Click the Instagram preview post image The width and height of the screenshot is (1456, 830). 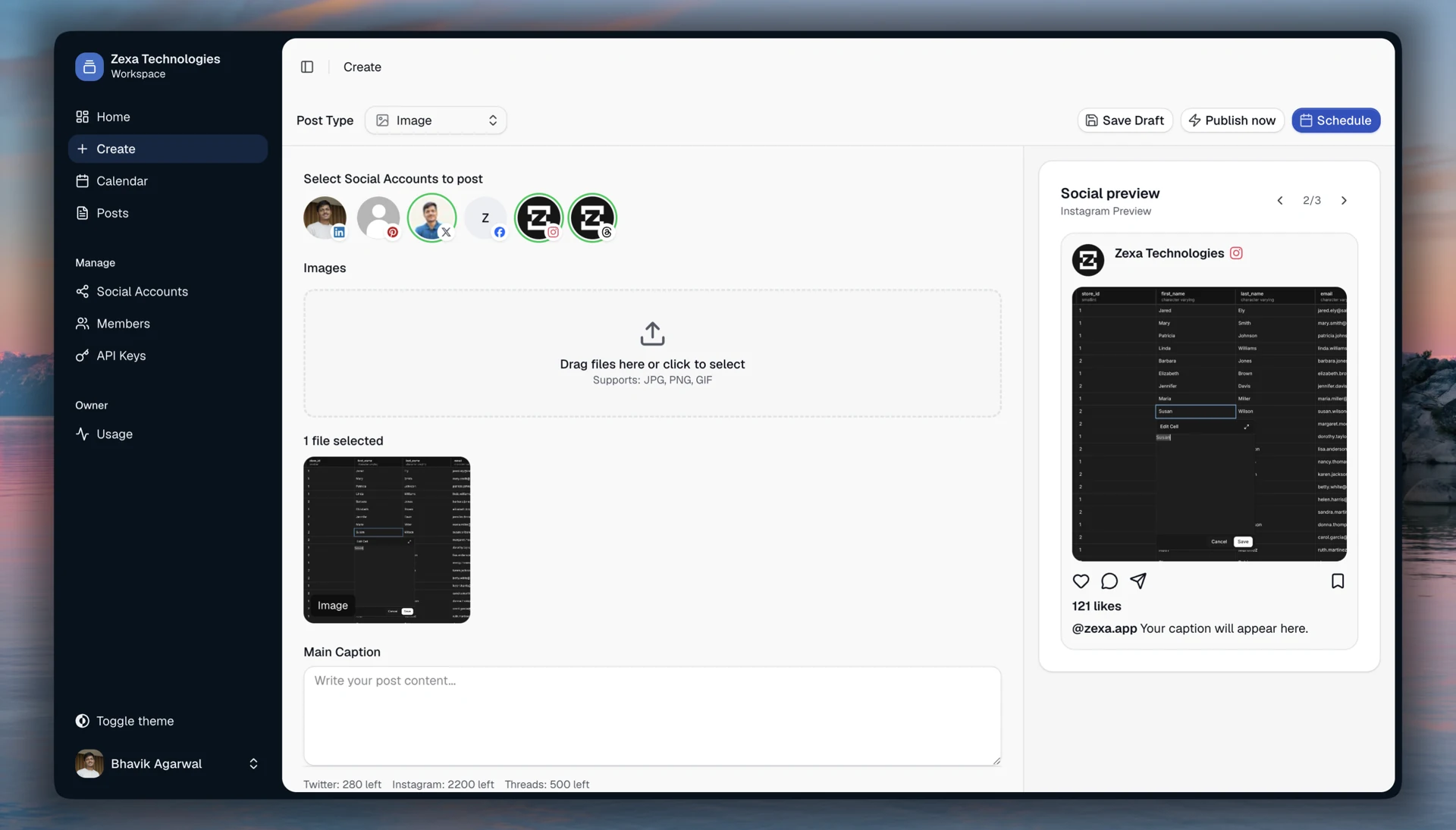point(1210,424)
